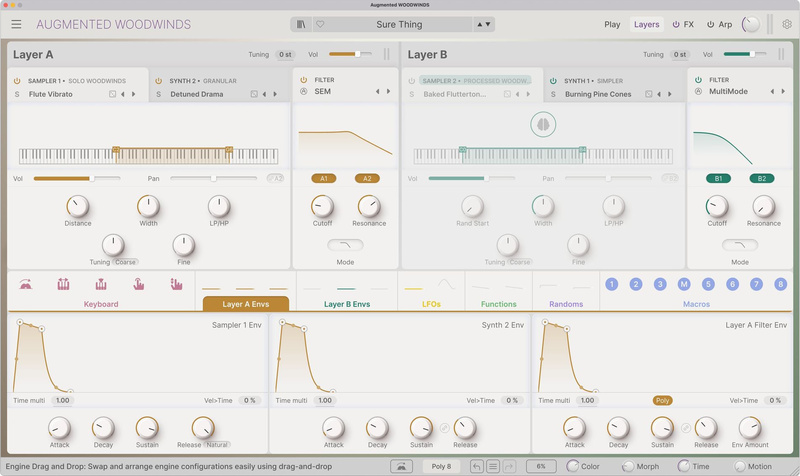Click the B1 filter routing button

[x=718, y=179]
